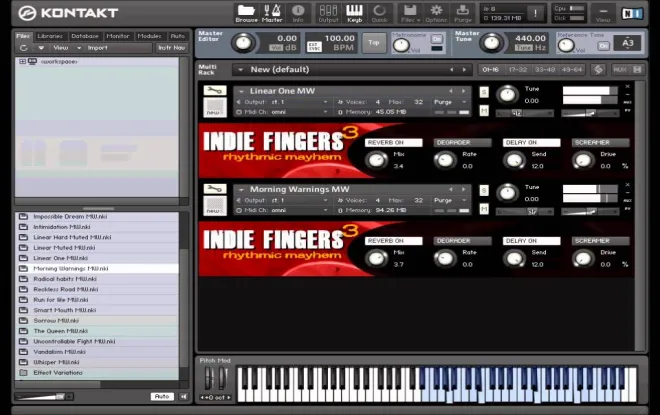Click the Purge toolbar icon
The height and width of the screenshot is (415, 660).
(463, 13)
